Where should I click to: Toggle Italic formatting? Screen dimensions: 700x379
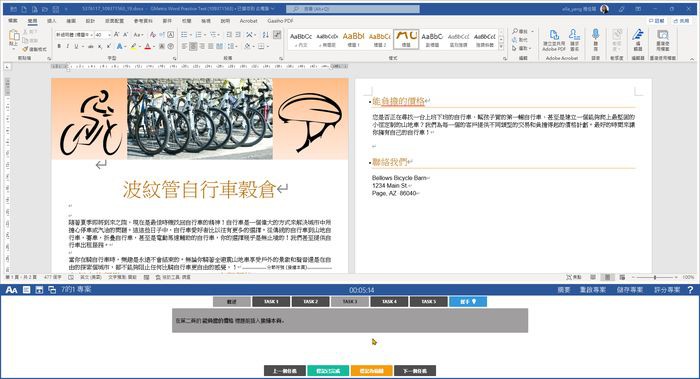tap(67, 46)
